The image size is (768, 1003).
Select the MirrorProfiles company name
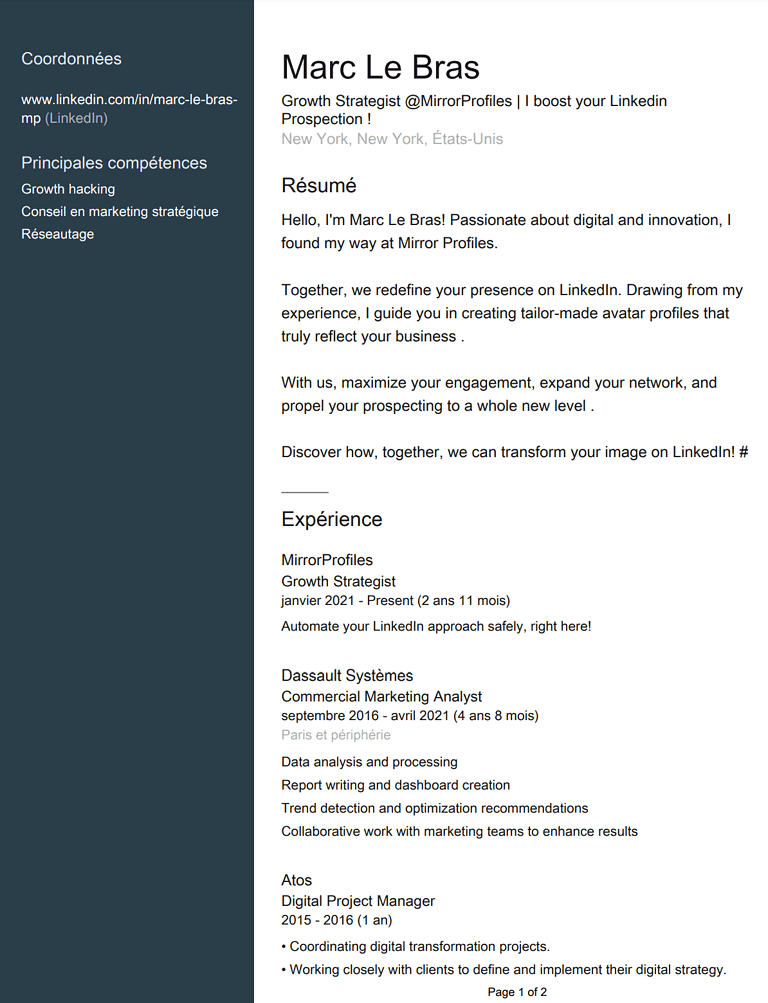pos(327,560)
